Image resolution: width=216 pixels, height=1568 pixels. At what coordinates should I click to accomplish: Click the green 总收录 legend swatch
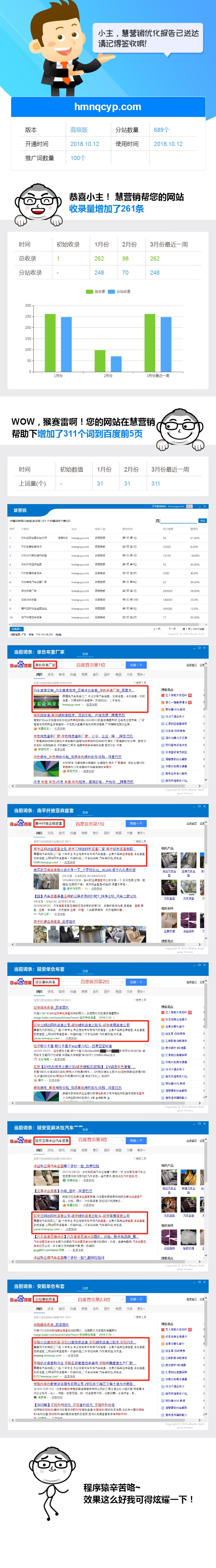[90, 292]
